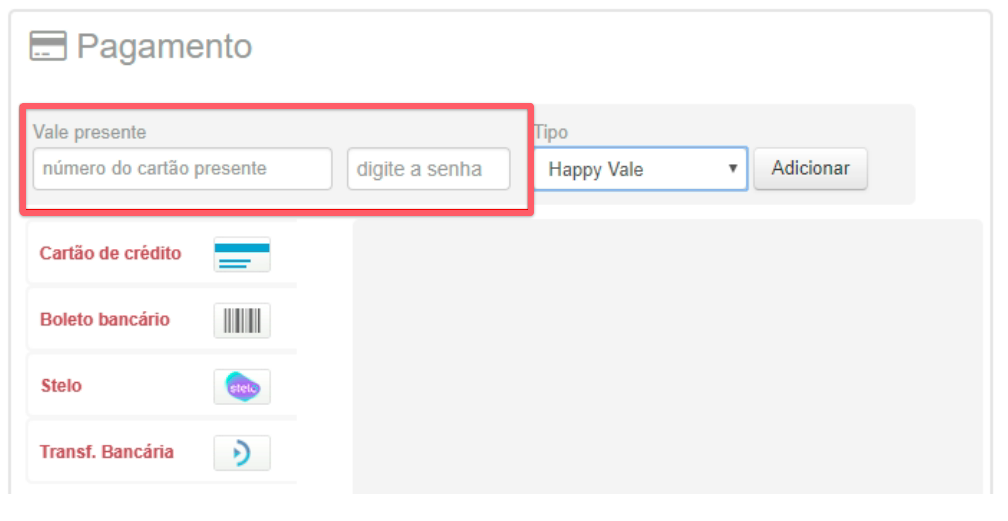Select the Cartão de crédito payment tab
This screenshot has width=1008, height=521.
click(x=111, y=254)
